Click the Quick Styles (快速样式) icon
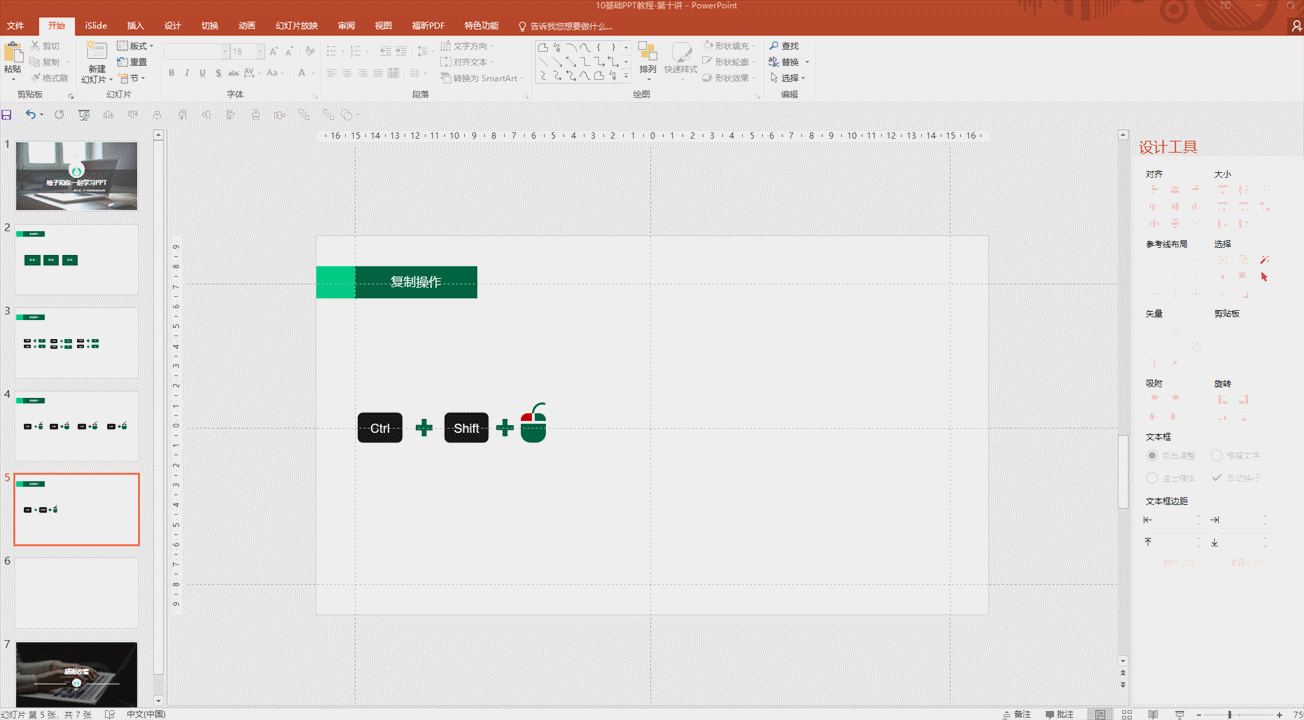The height and width of the screenshot is (720, 1304). [x=681, y=53]
